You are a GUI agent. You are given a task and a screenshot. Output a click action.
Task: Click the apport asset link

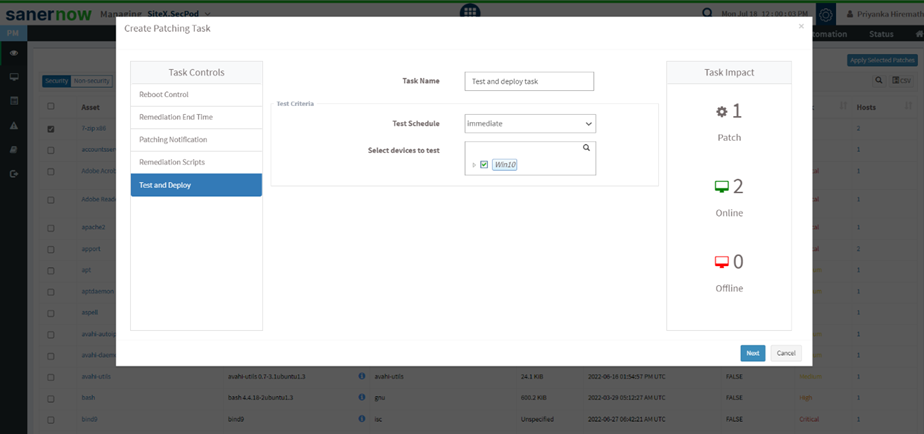91,248
